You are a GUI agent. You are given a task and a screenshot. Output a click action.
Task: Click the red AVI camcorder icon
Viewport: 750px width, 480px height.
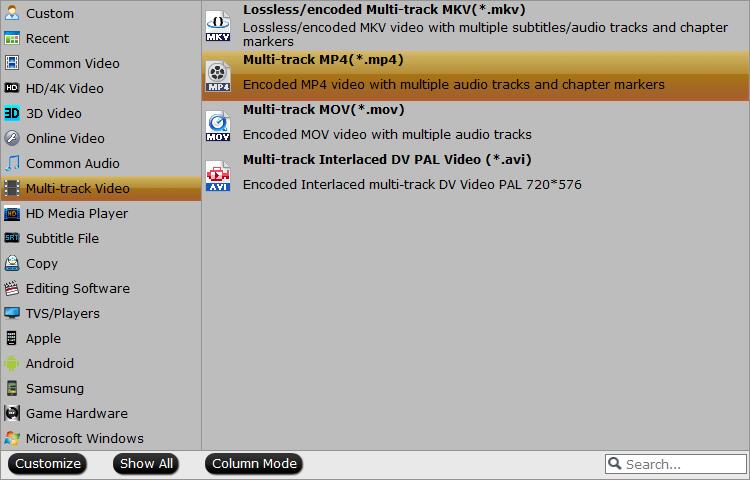(218, 176)
